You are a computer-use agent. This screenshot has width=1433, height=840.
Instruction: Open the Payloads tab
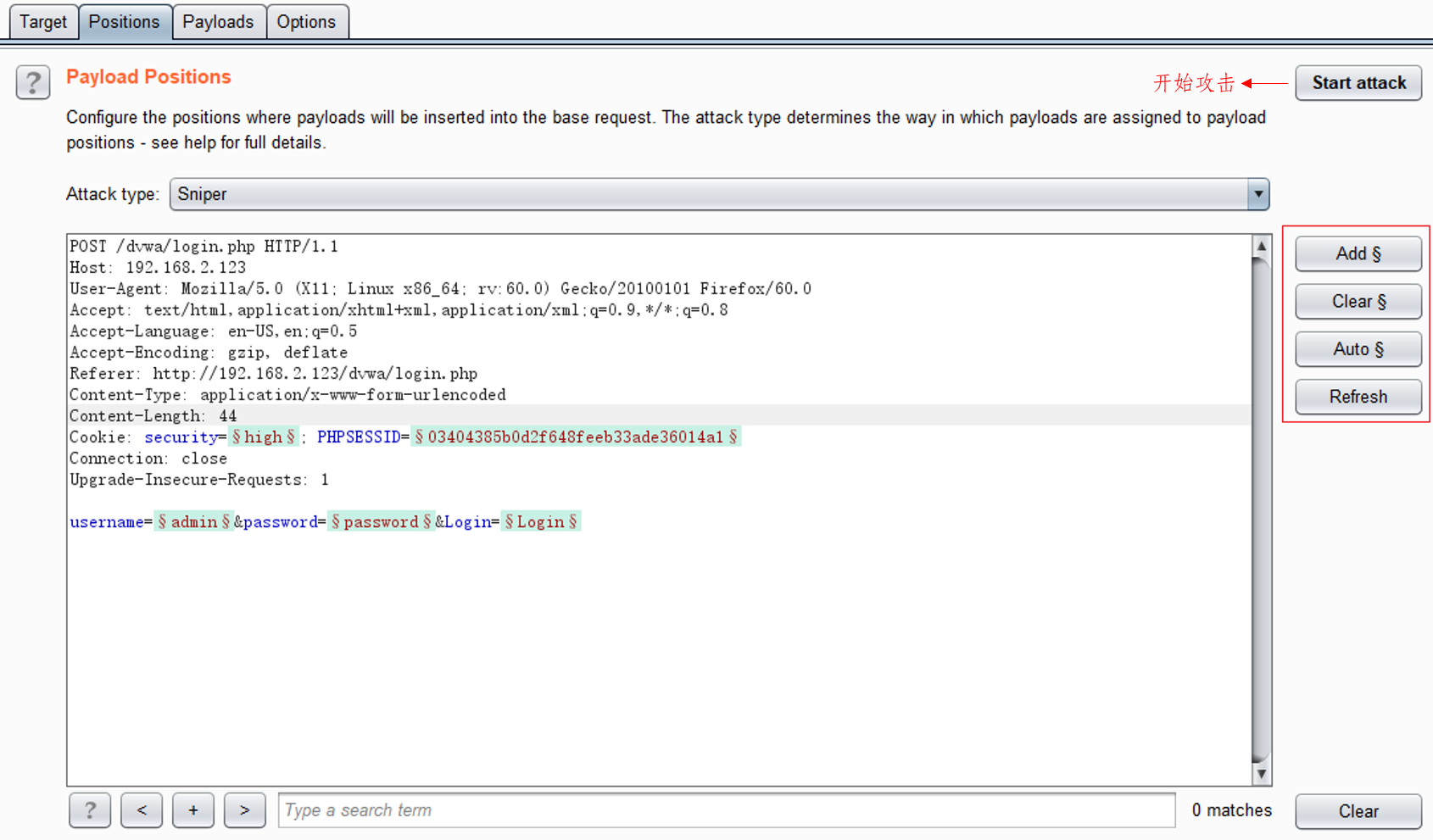pos(218,22)
